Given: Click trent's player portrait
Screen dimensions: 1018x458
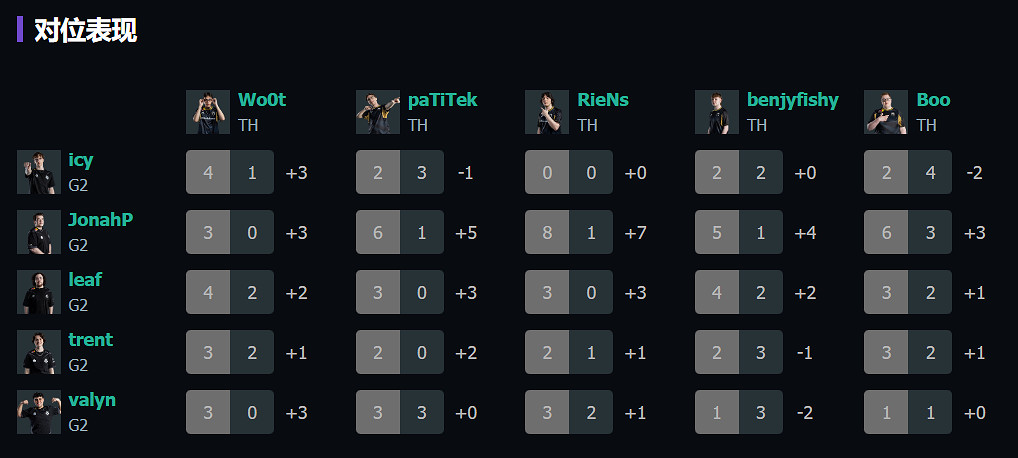Looking at the screenshot, I should click(39, 352).
